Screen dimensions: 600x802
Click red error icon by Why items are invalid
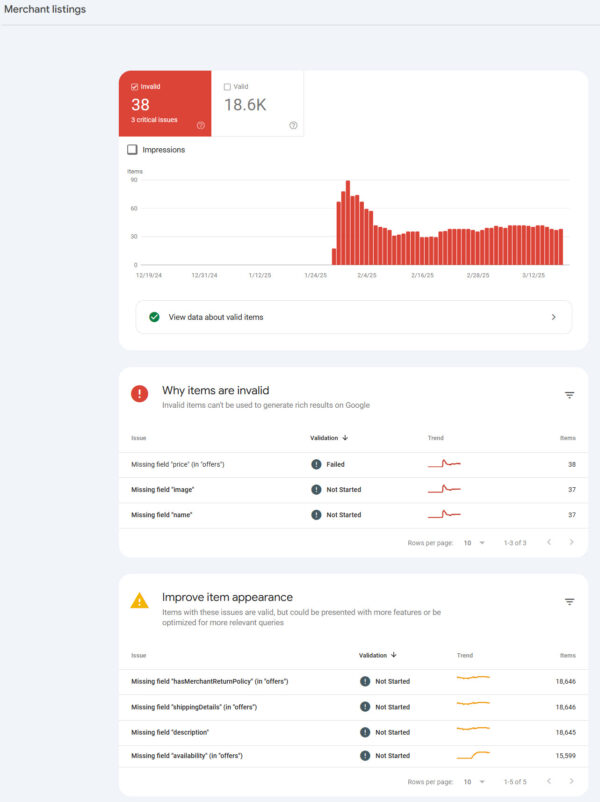coord(139,393)
